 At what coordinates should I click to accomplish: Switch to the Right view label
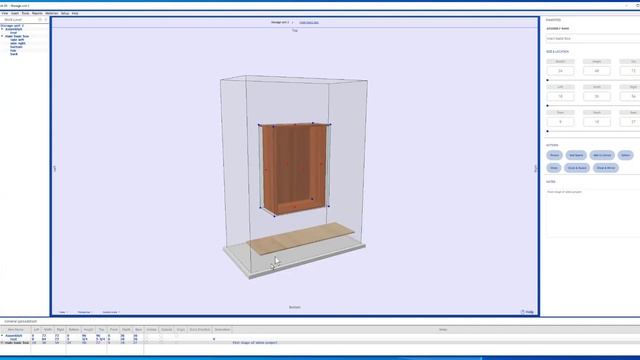pyautogui.click(x=536, y=168)
